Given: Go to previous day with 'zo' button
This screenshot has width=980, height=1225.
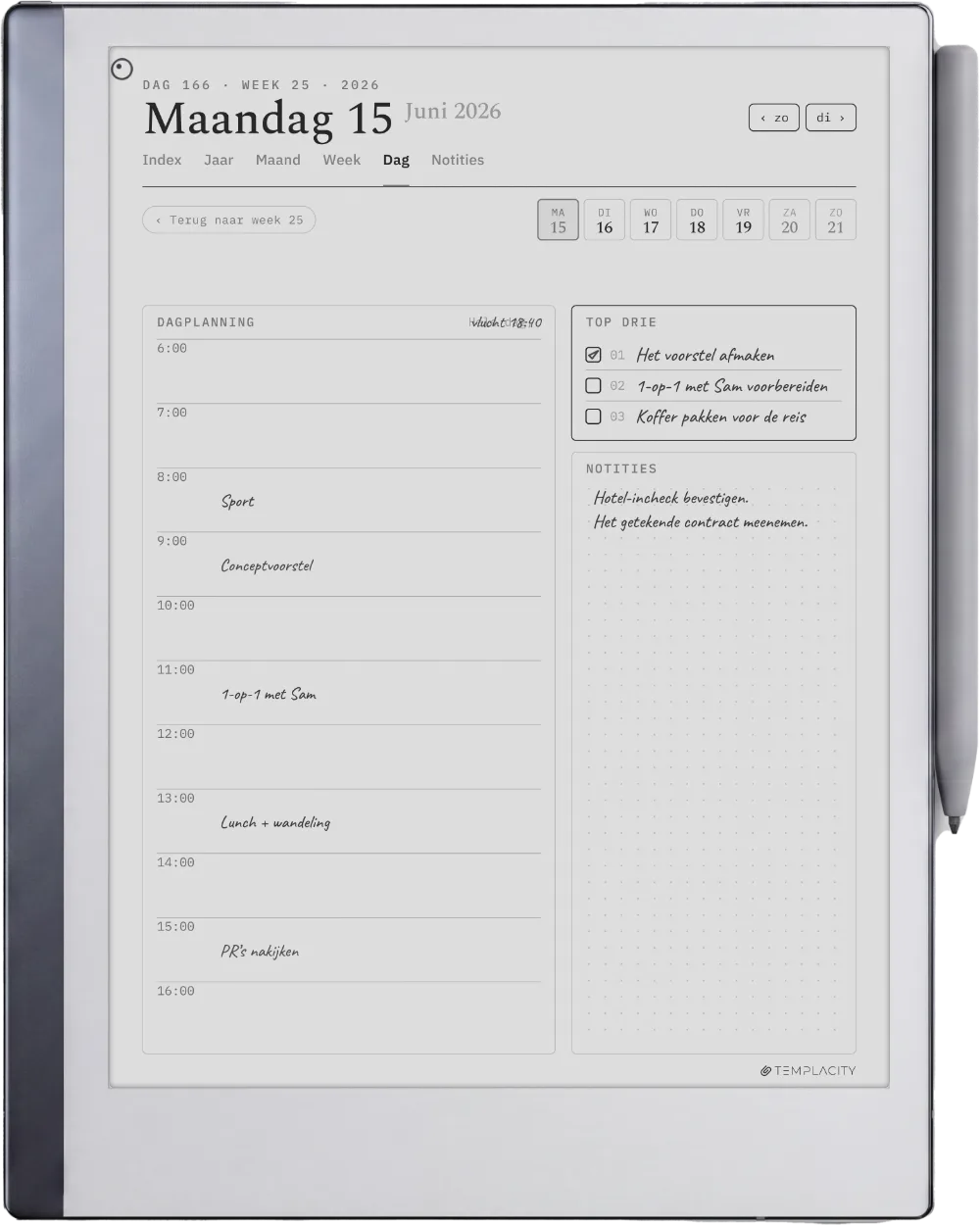Looking at the screenshot, I should (x=774, y=118).
